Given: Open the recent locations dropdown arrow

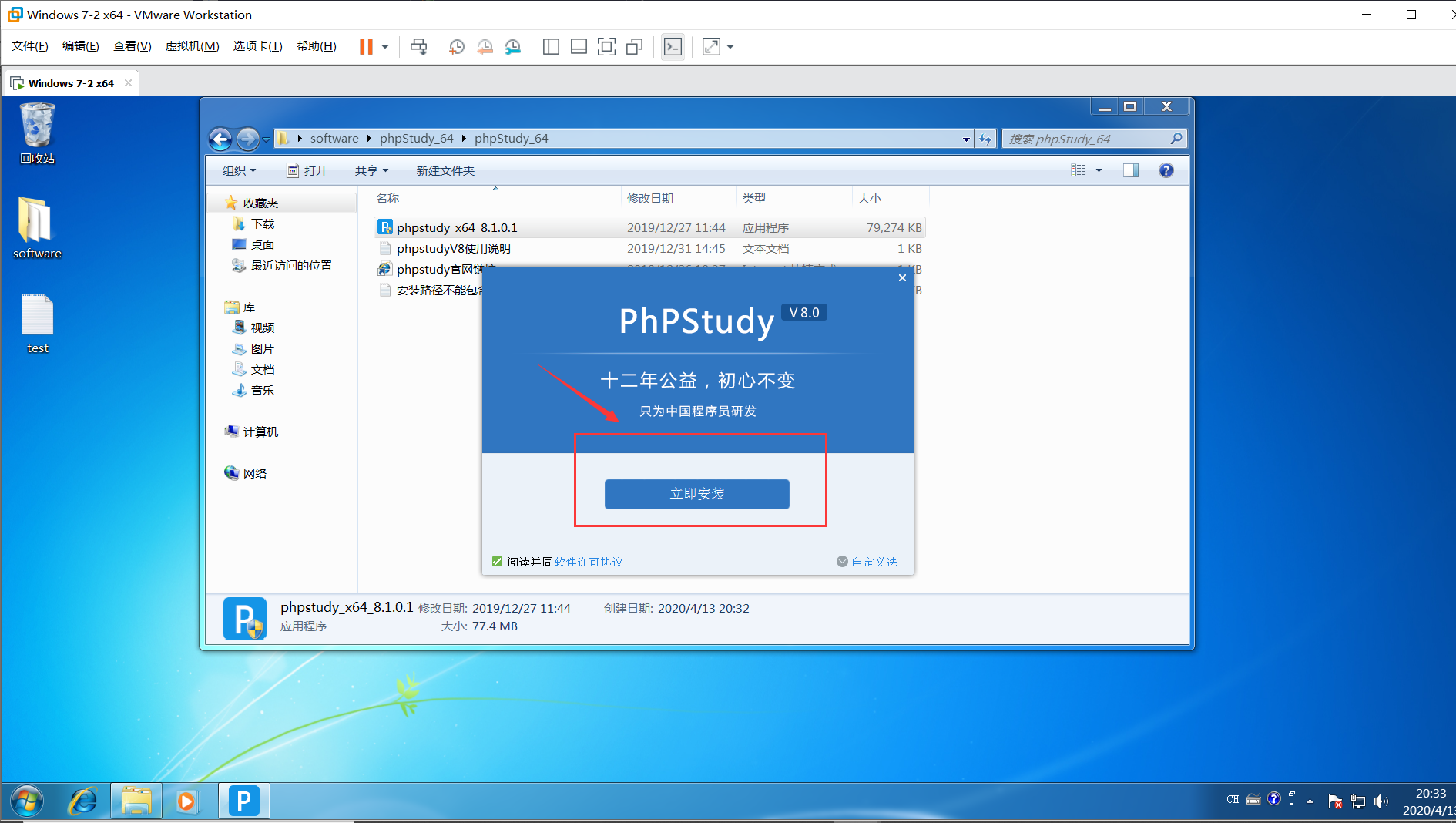Looking at the screenshot, I should [x=267, y=139].
